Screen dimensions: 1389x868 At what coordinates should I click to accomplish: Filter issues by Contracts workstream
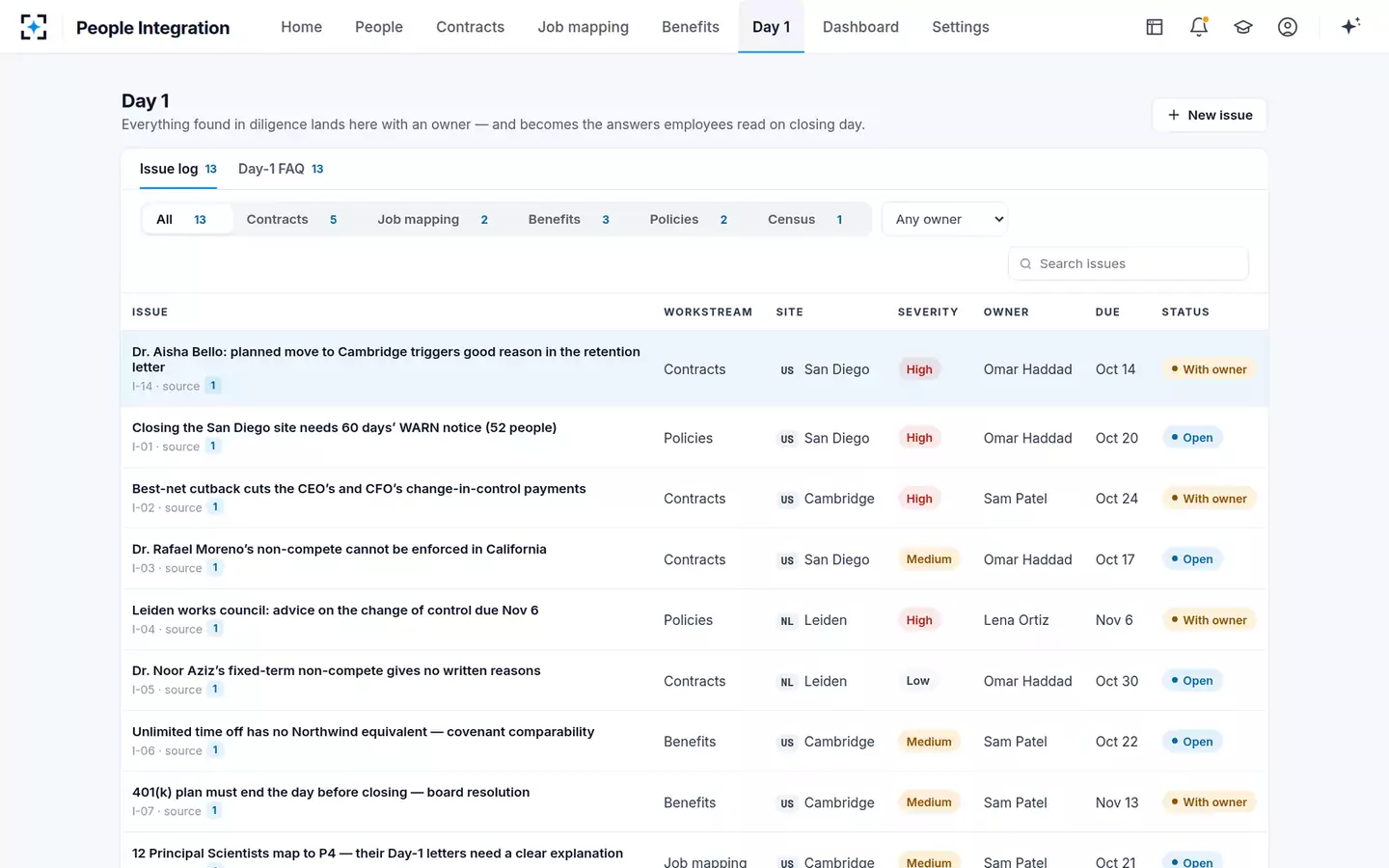[x=291, y=219]
